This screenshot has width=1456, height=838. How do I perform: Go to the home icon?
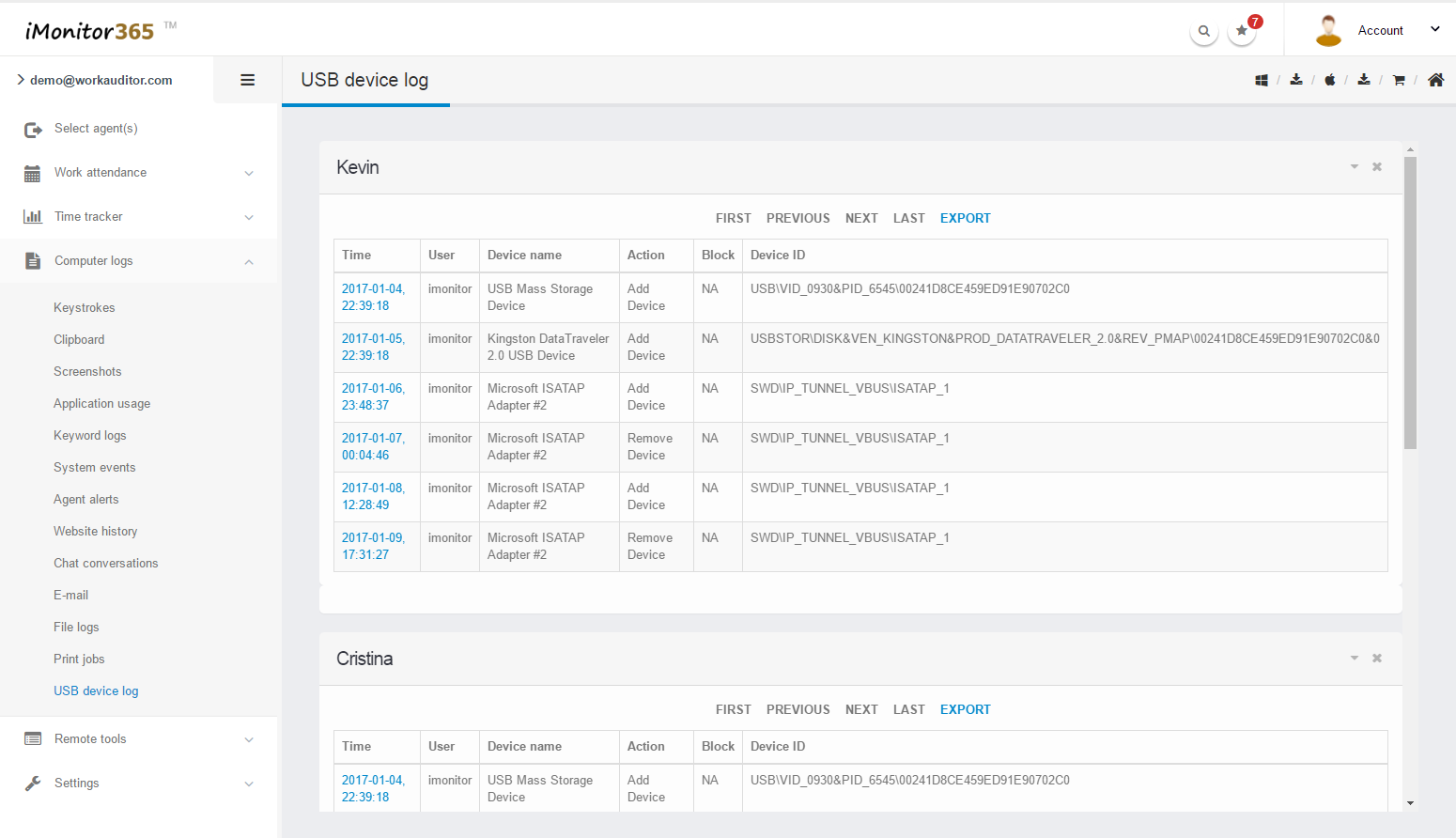tap(1435, 81)
